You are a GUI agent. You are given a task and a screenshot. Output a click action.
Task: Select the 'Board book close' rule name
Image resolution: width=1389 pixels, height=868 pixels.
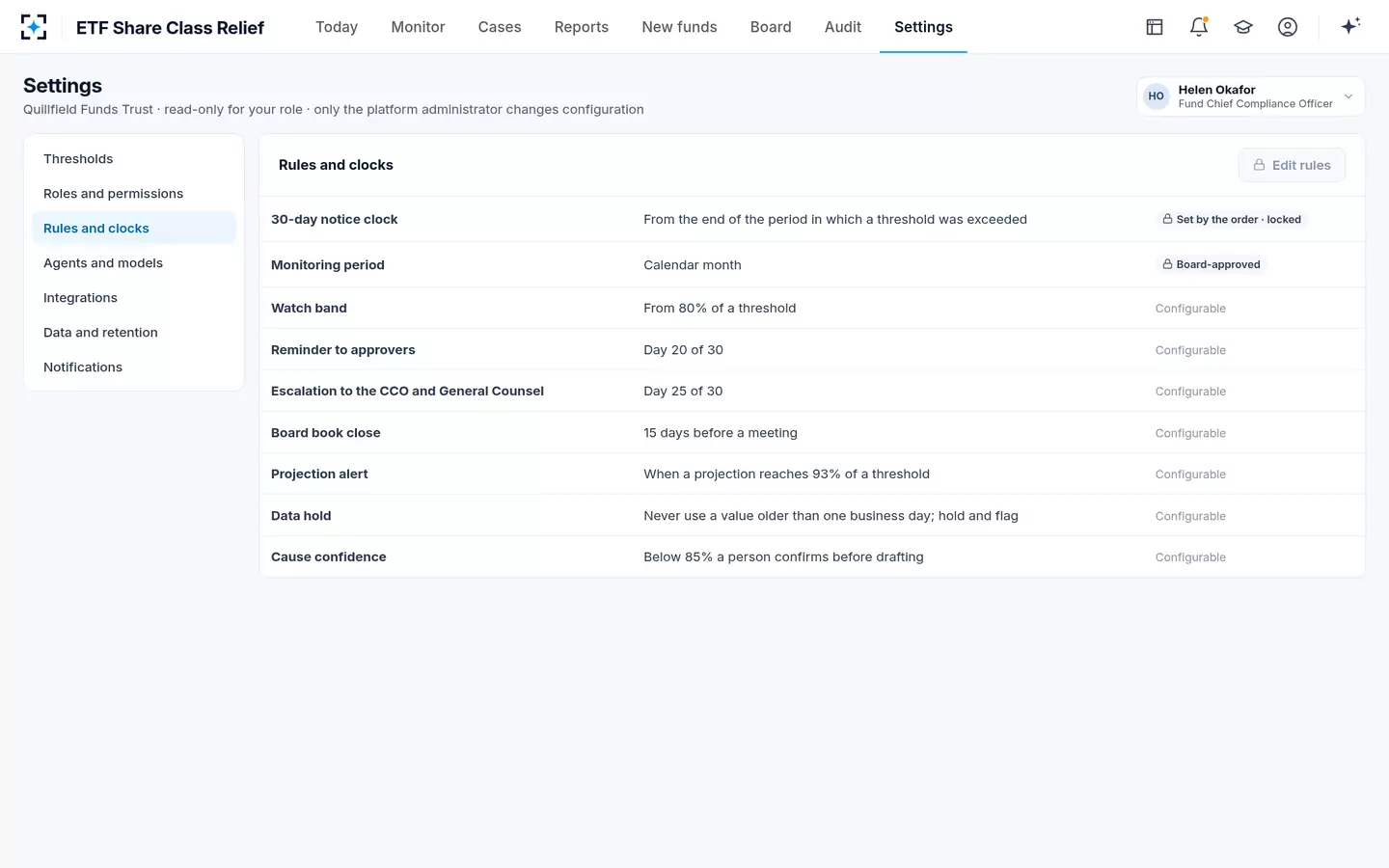pos(325,433)
